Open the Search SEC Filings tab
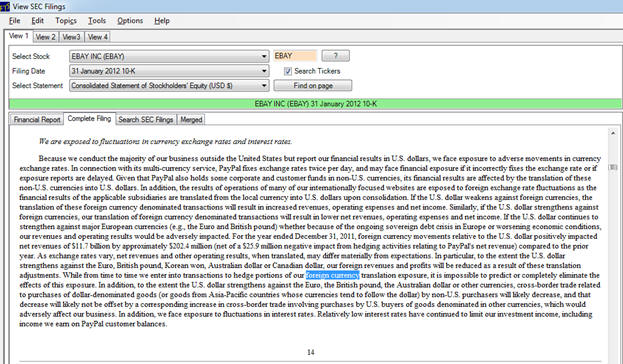623x364 pixels. pos(145,119)
